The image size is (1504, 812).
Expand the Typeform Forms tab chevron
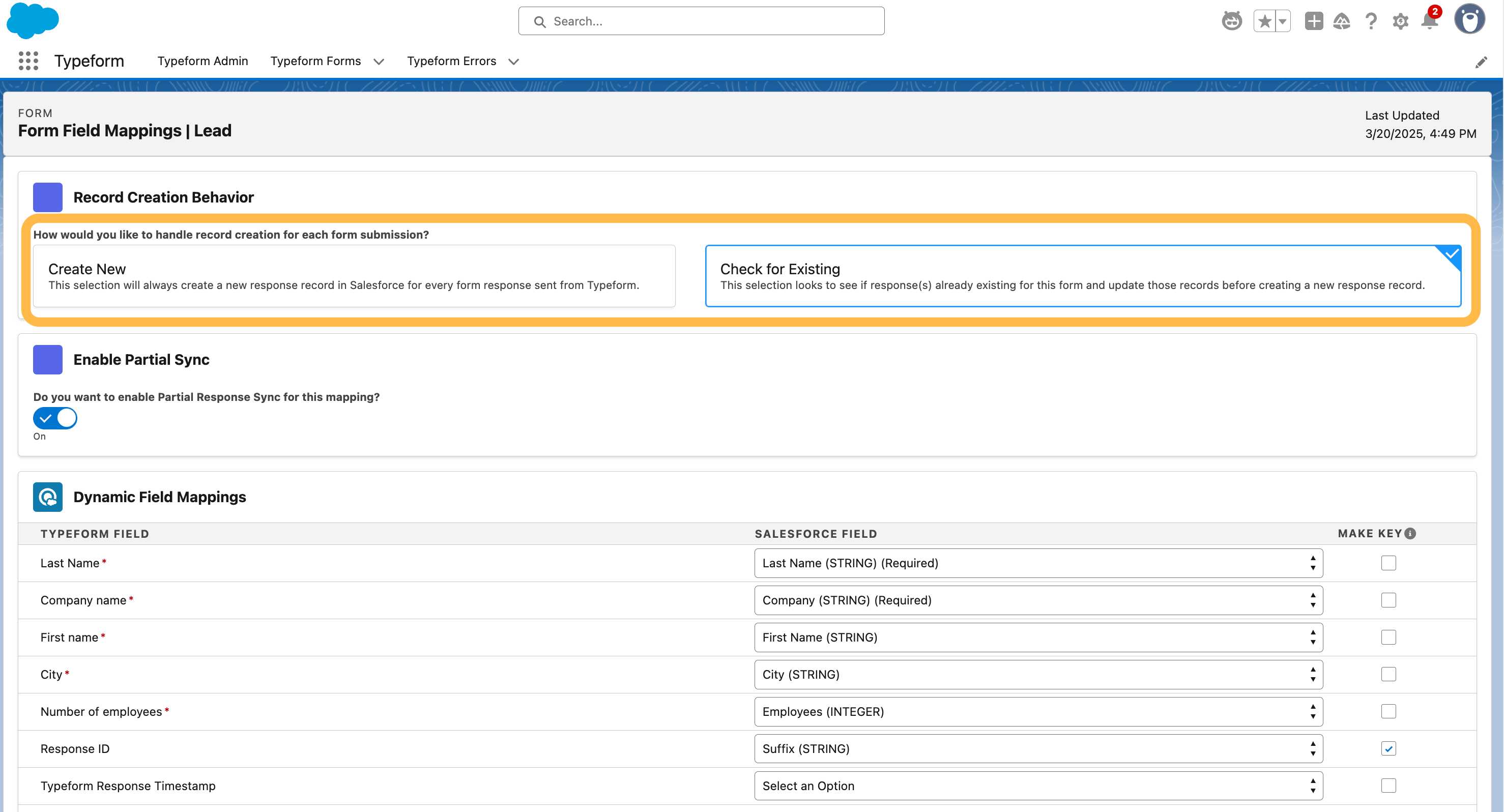(x=379, y=61)
